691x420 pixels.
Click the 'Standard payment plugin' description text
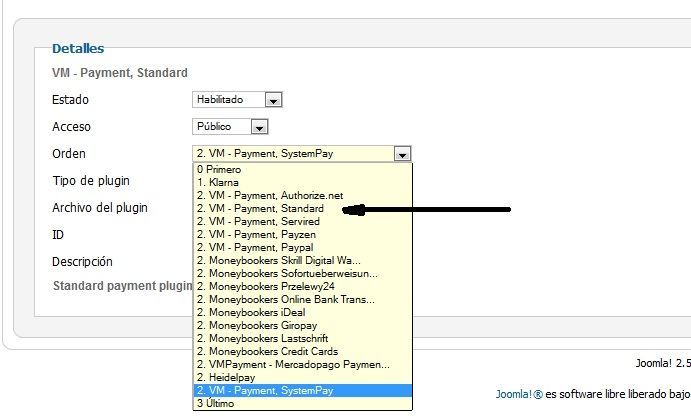[123, 286]
